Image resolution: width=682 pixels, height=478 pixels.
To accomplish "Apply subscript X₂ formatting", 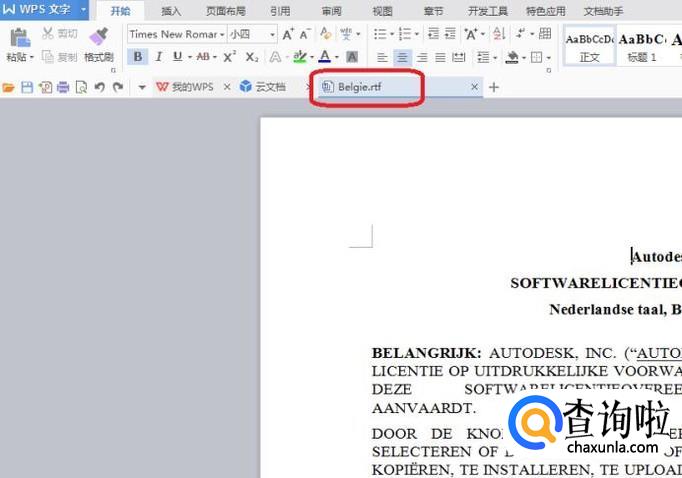I will tap(252, 57).
